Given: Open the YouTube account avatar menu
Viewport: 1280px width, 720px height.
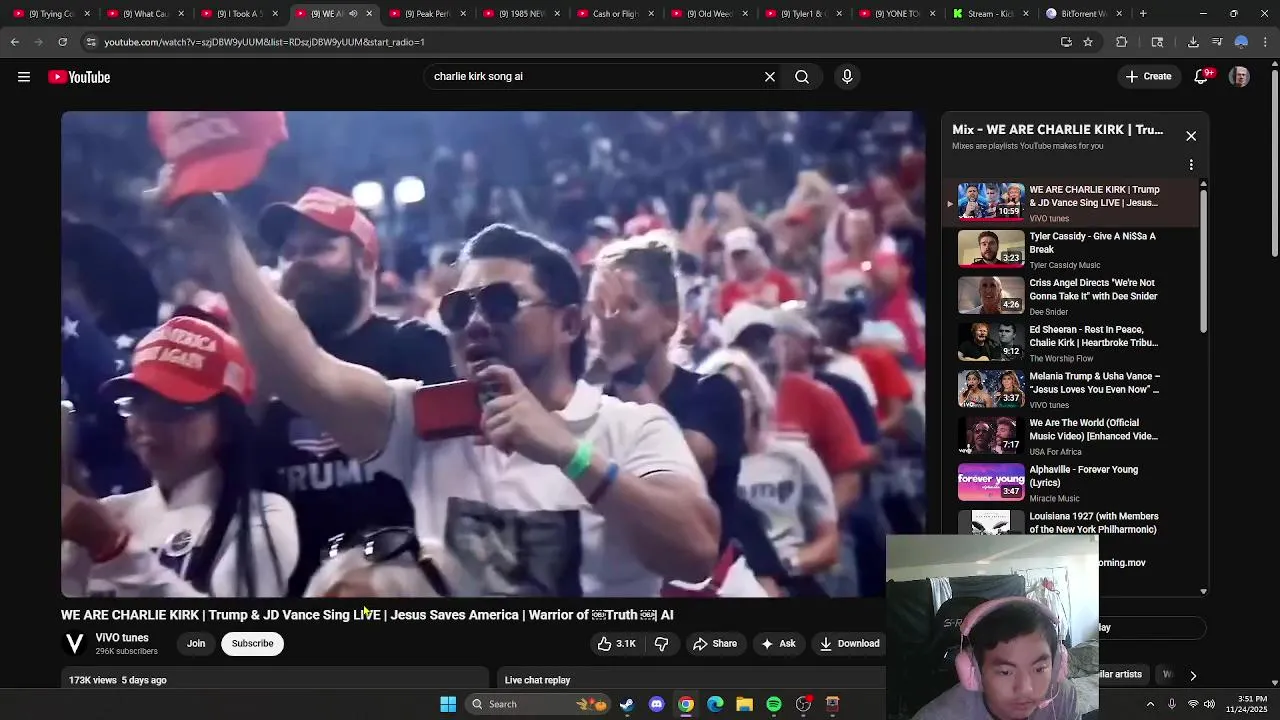Looking at the screenshot, I should click(1239, 77).
